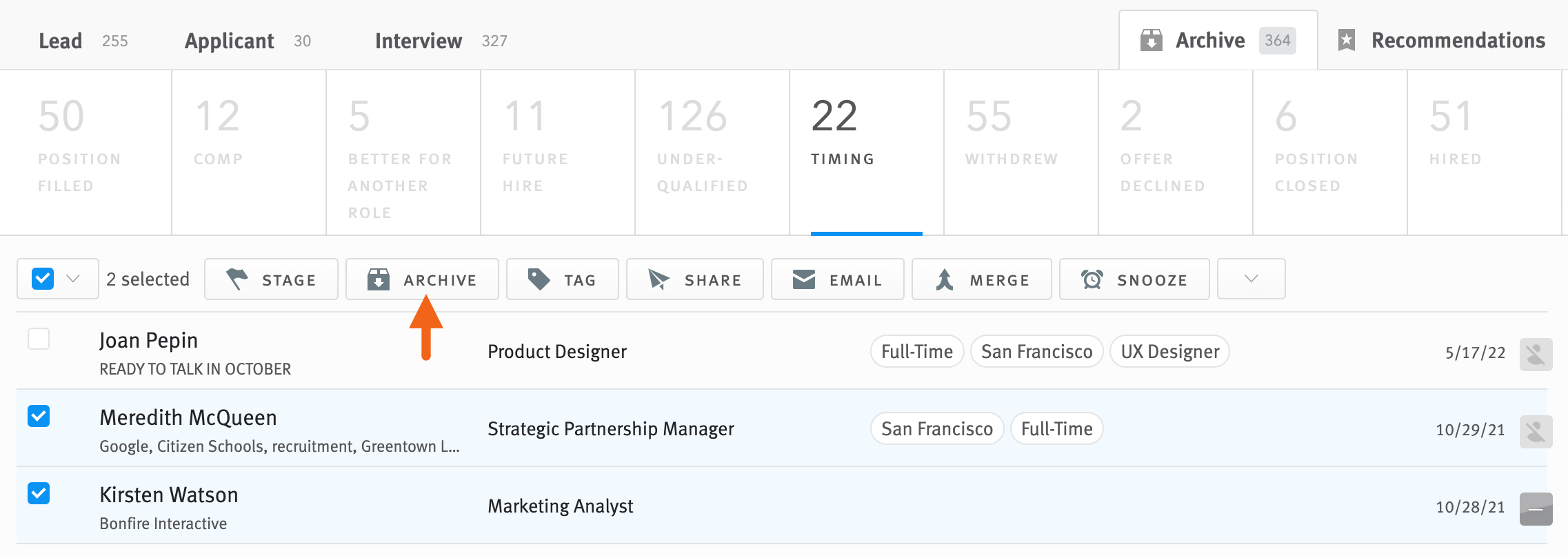Open Meredith McQueen's candidate profile
1568x556 pixels.
(x=188, y=418)
